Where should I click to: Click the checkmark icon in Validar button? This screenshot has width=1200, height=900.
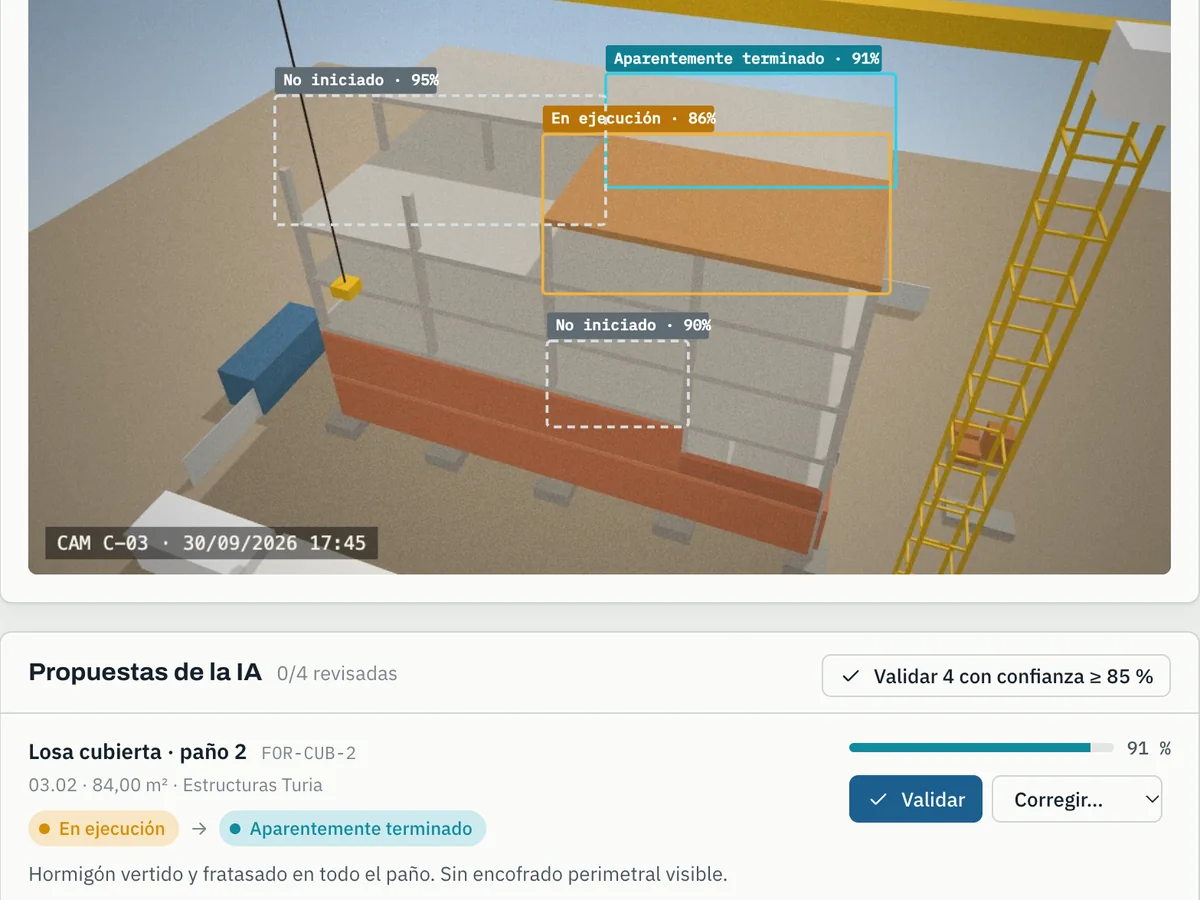click(879, 800)
